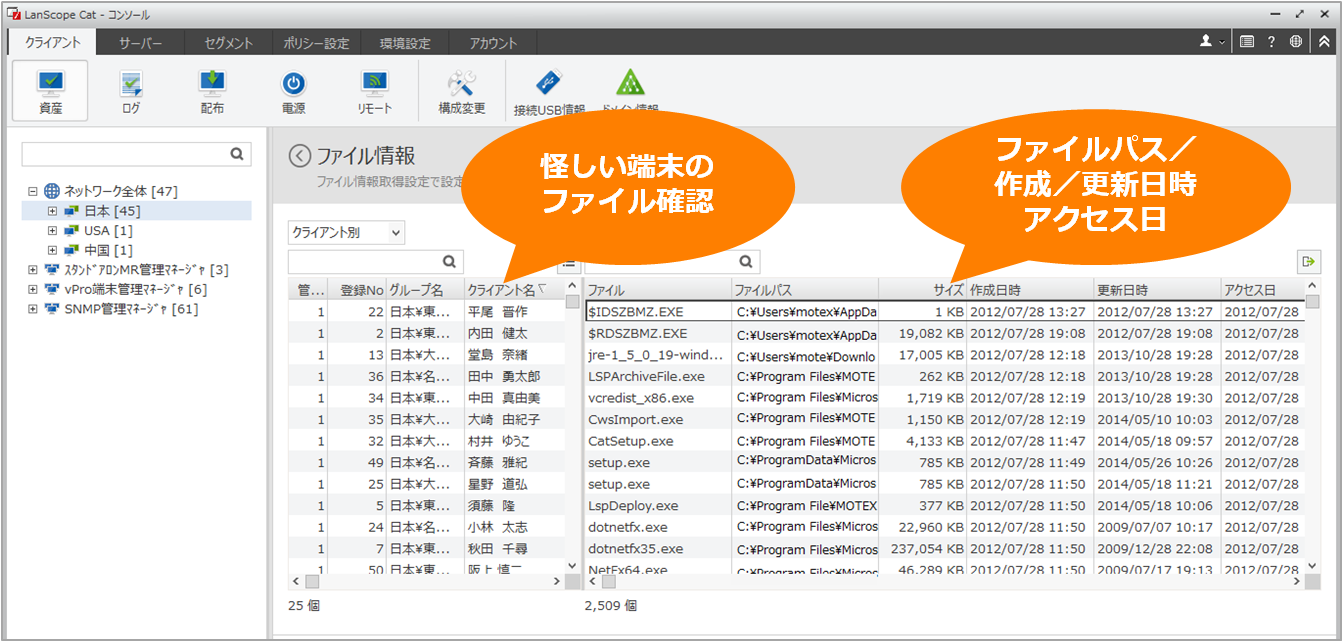
Task: Click the green export icon above file table
Action: click(1309, 262)
